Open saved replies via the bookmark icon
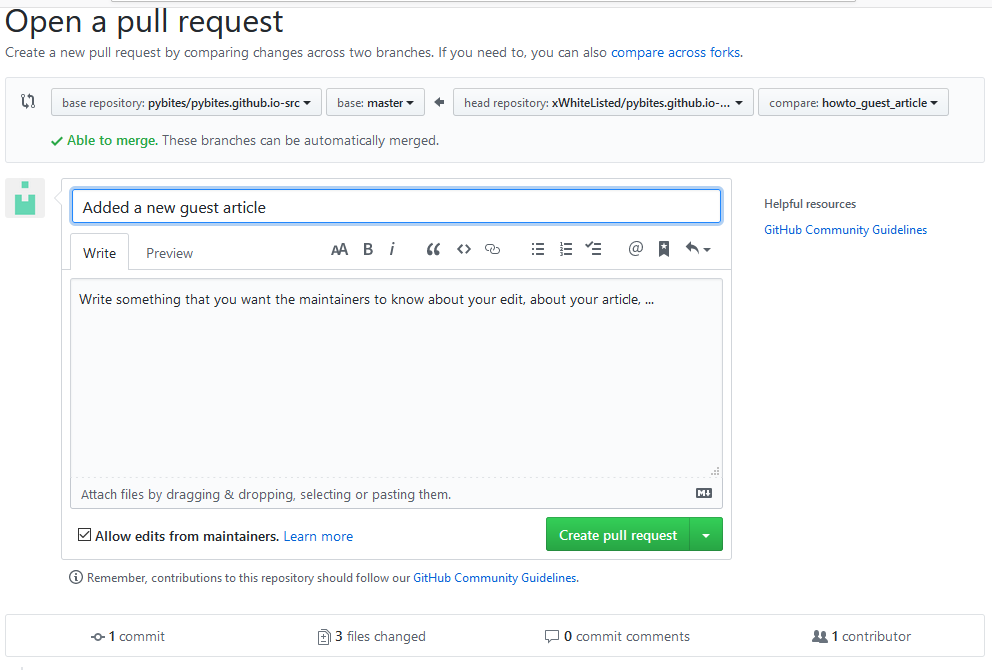This screenshot has height=670, width=992. [663, 249]
